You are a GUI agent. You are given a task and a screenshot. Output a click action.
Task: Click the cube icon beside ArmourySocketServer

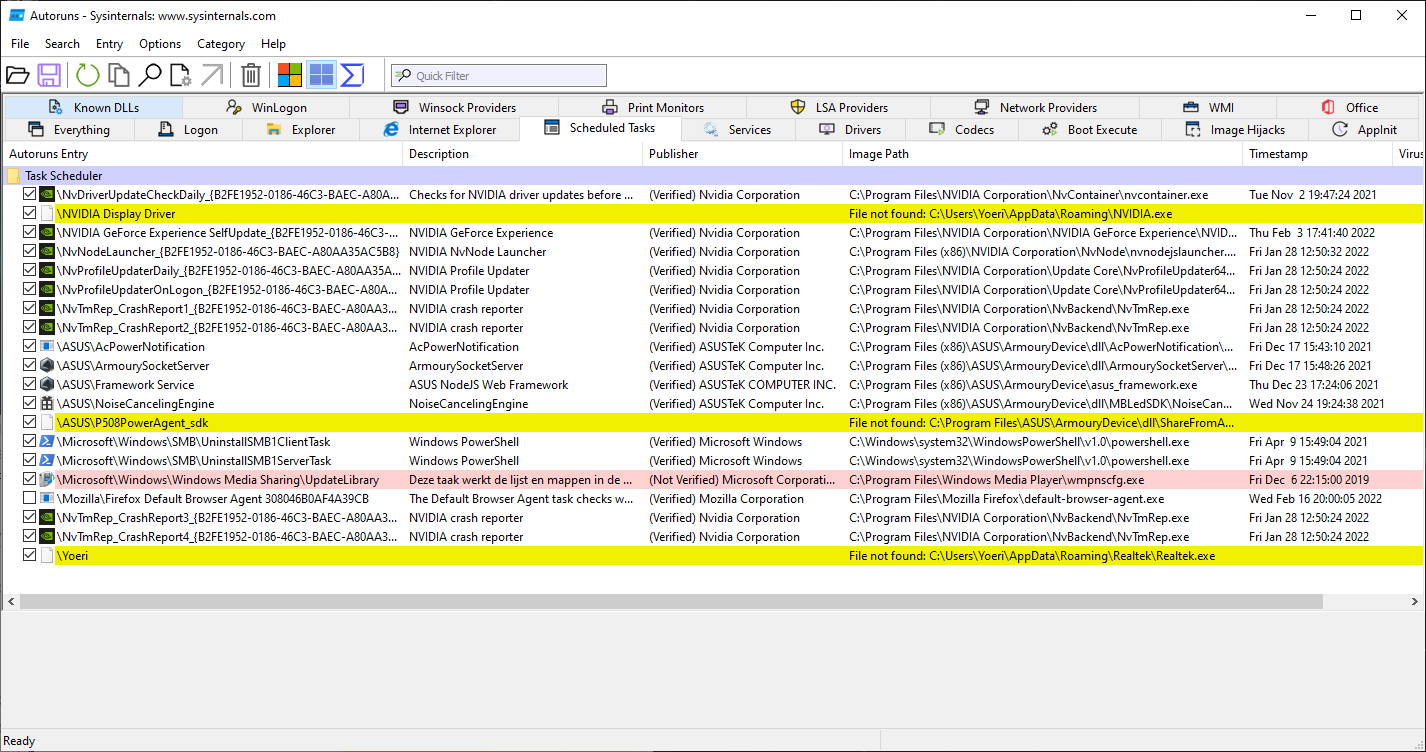pos(47,366)
